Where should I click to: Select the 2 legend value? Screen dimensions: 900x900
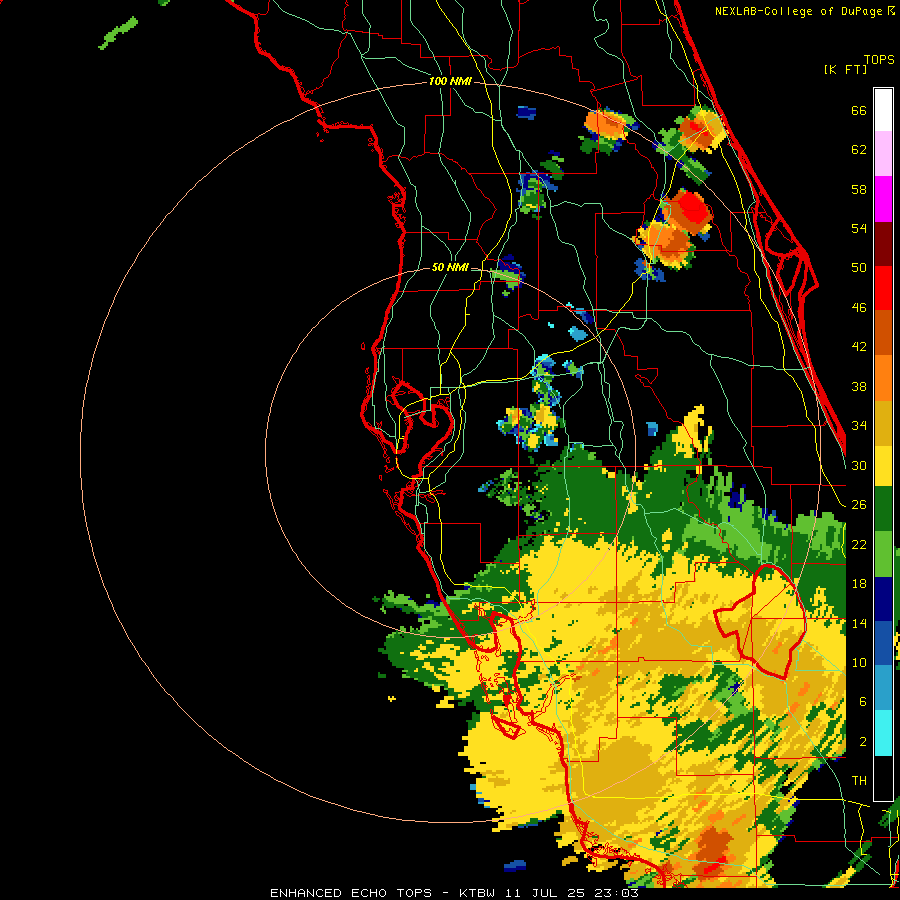pyautogui.click(x=863, y=742)
